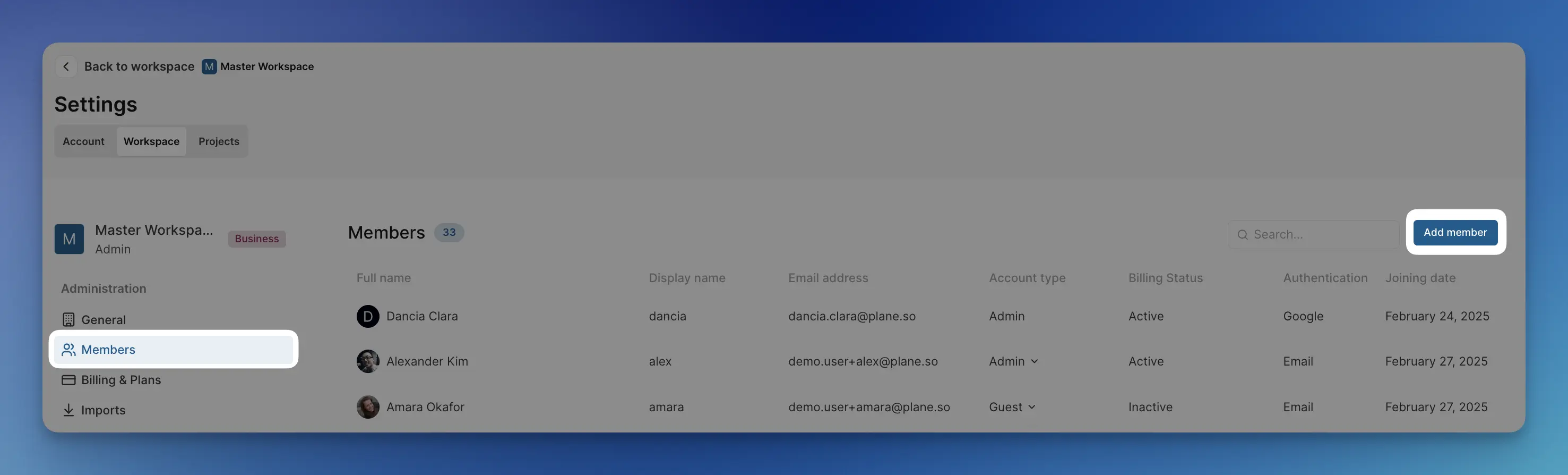Click the Billing & Plans card icon
Viewport: 1568px width, 475px height.
pyautogui.click(x=69, y=380)
